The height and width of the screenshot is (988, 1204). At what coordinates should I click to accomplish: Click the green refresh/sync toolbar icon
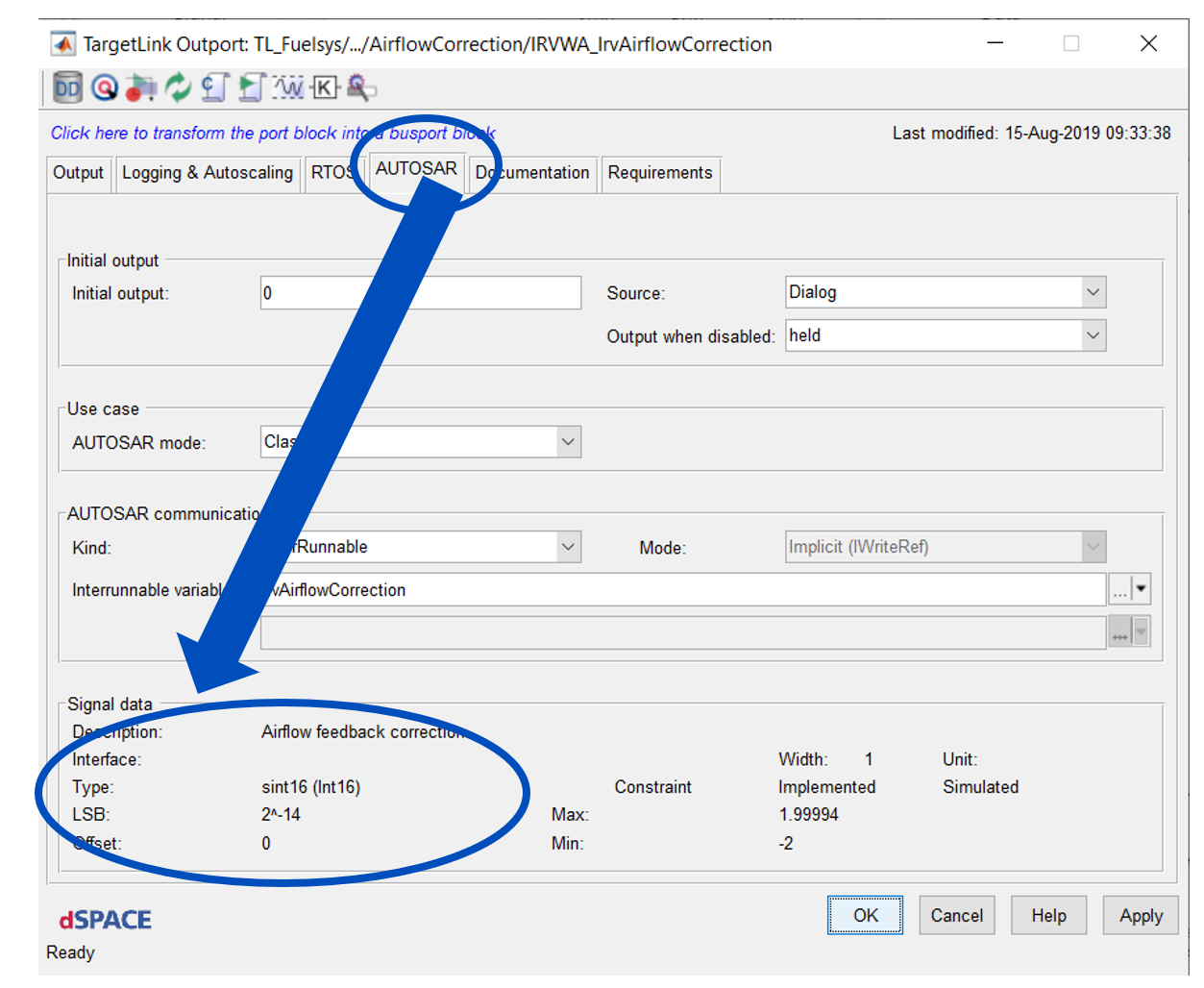coord(178,87)
